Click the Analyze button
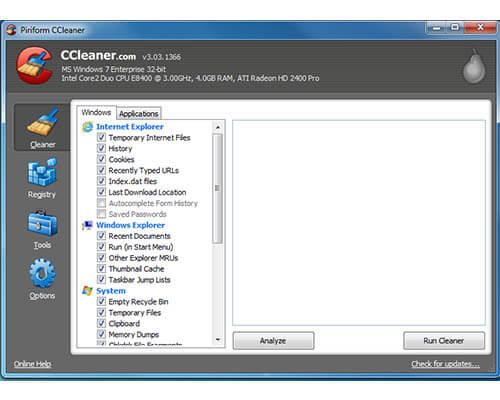 (273, 341)
